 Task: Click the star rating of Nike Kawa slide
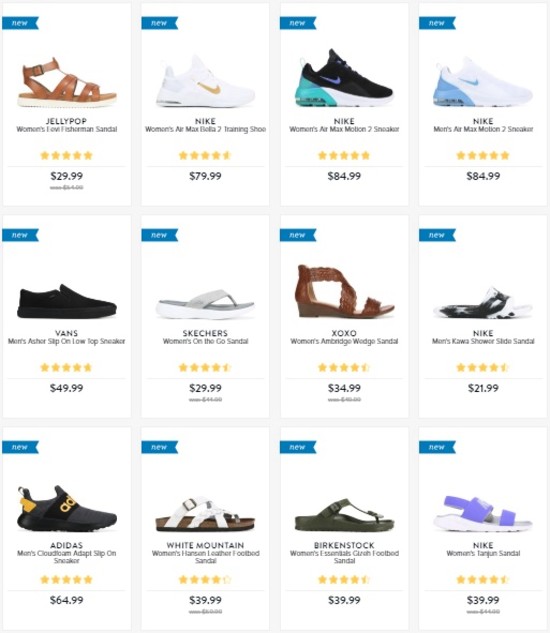[483, 367]
